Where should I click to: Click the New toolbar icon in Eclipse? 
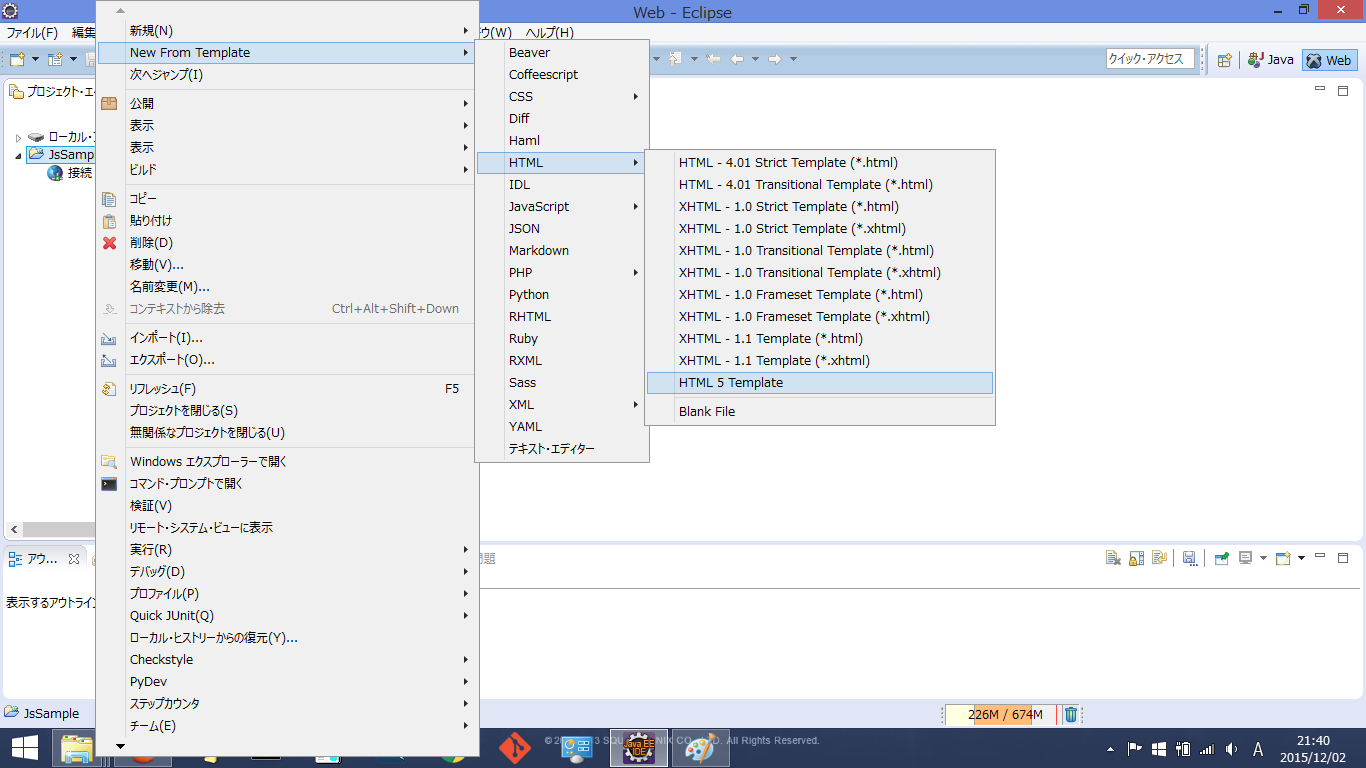tap(17, 60)
